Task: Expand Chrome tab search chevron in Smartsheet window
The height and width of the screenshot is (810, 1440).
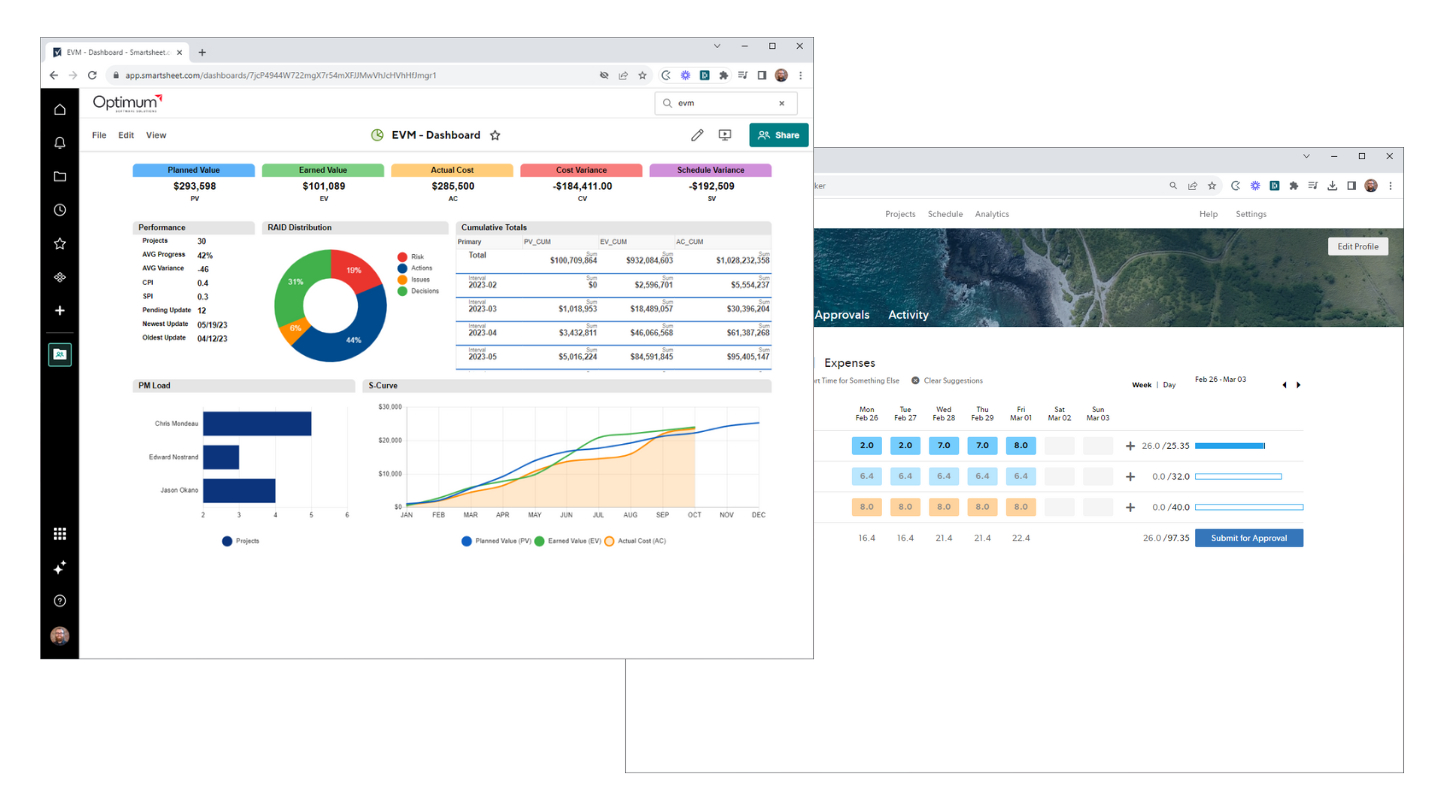Action: pyautogui.click(x=717, y=46)
